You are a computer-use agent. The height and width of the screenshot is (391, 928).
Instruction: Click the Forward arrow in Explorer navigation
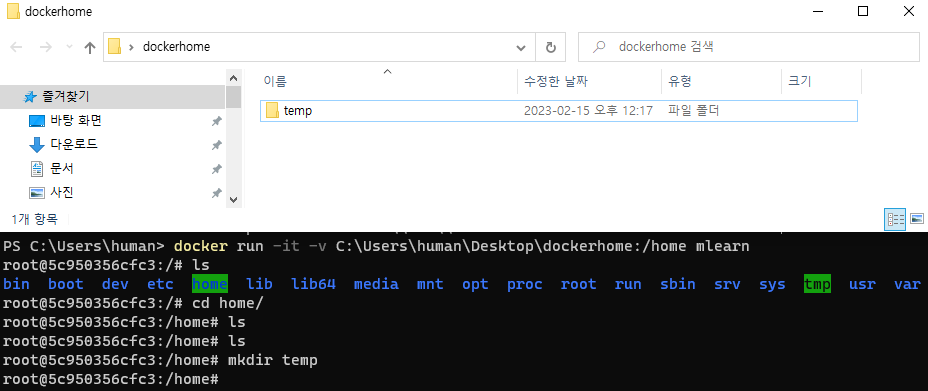[x=45, y=47]
